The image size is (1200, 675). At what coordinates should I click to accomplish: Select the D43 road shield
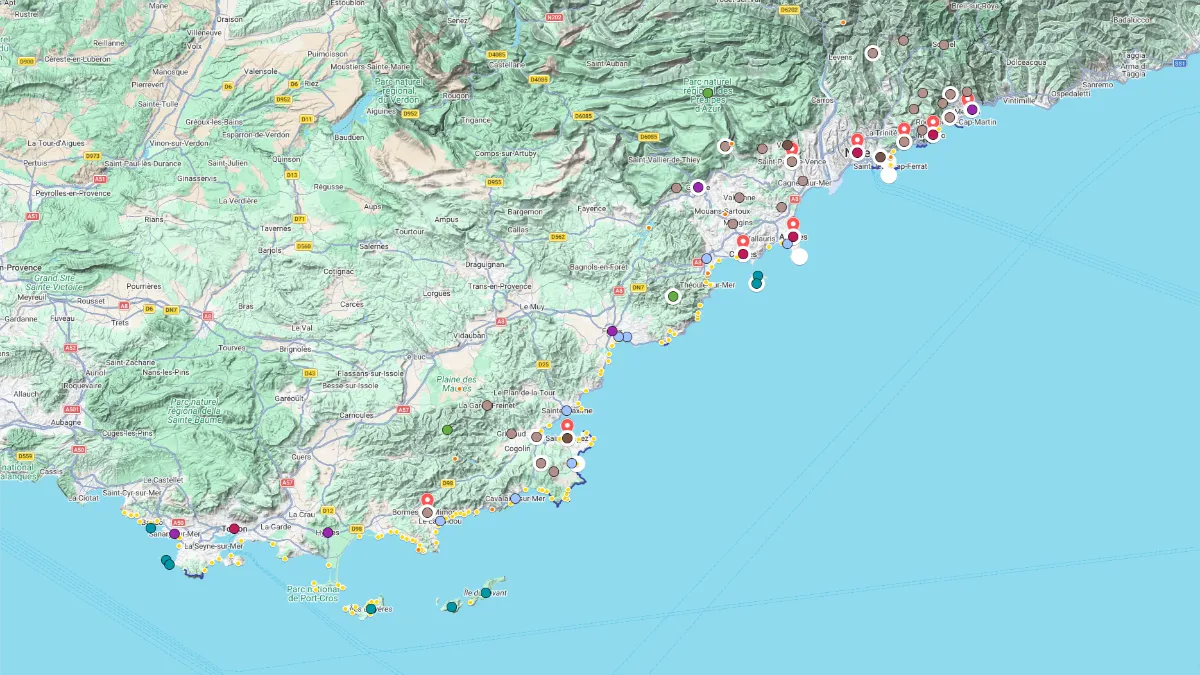[x=310, y=373]
